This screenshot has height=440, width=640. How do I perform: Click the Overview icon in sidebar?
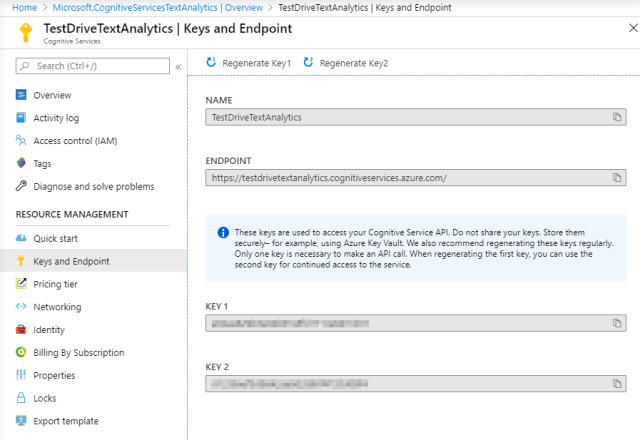[x=21, y=95]
